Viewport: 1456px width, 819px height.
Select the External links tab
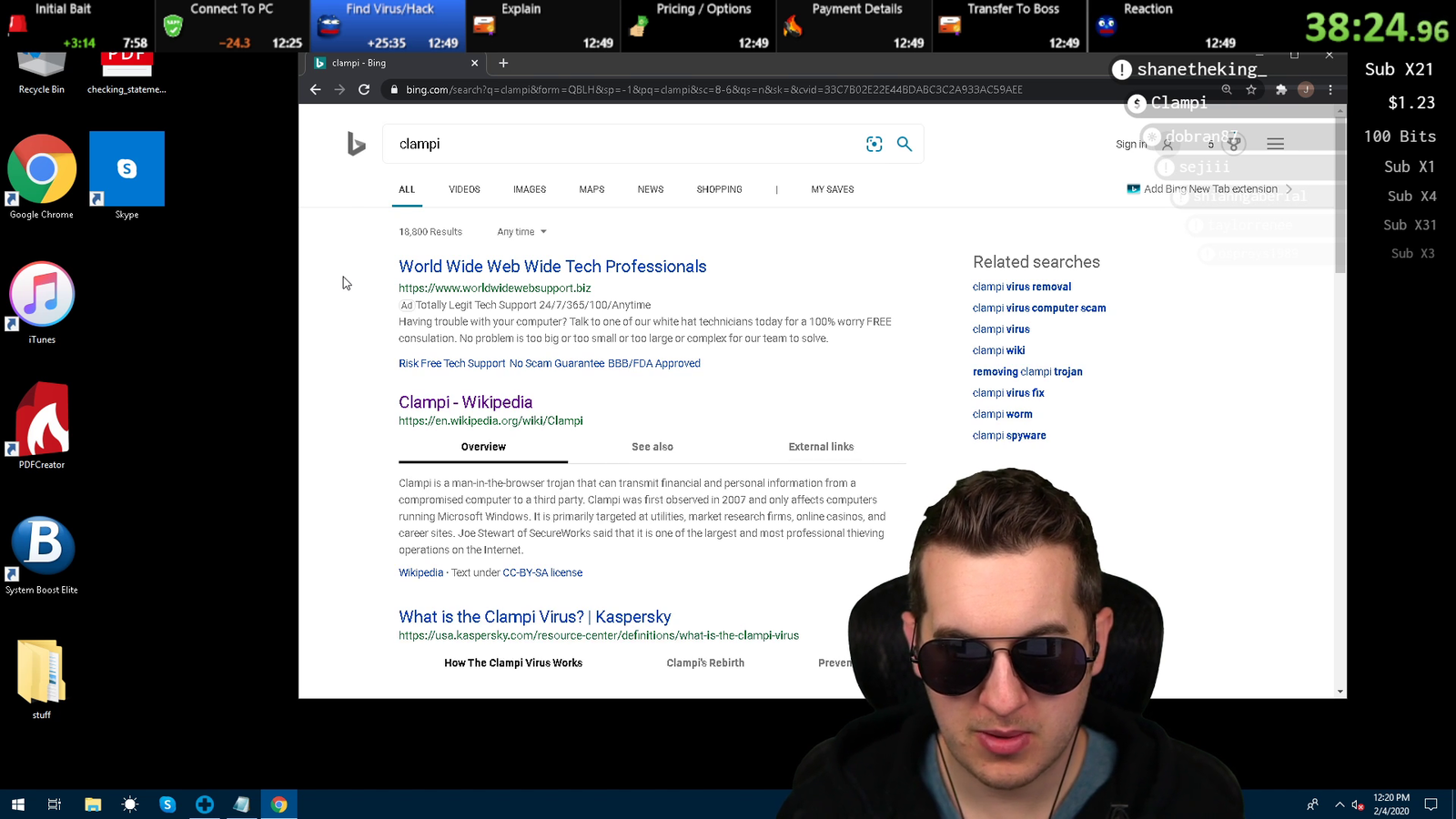[x=821, y=447]
